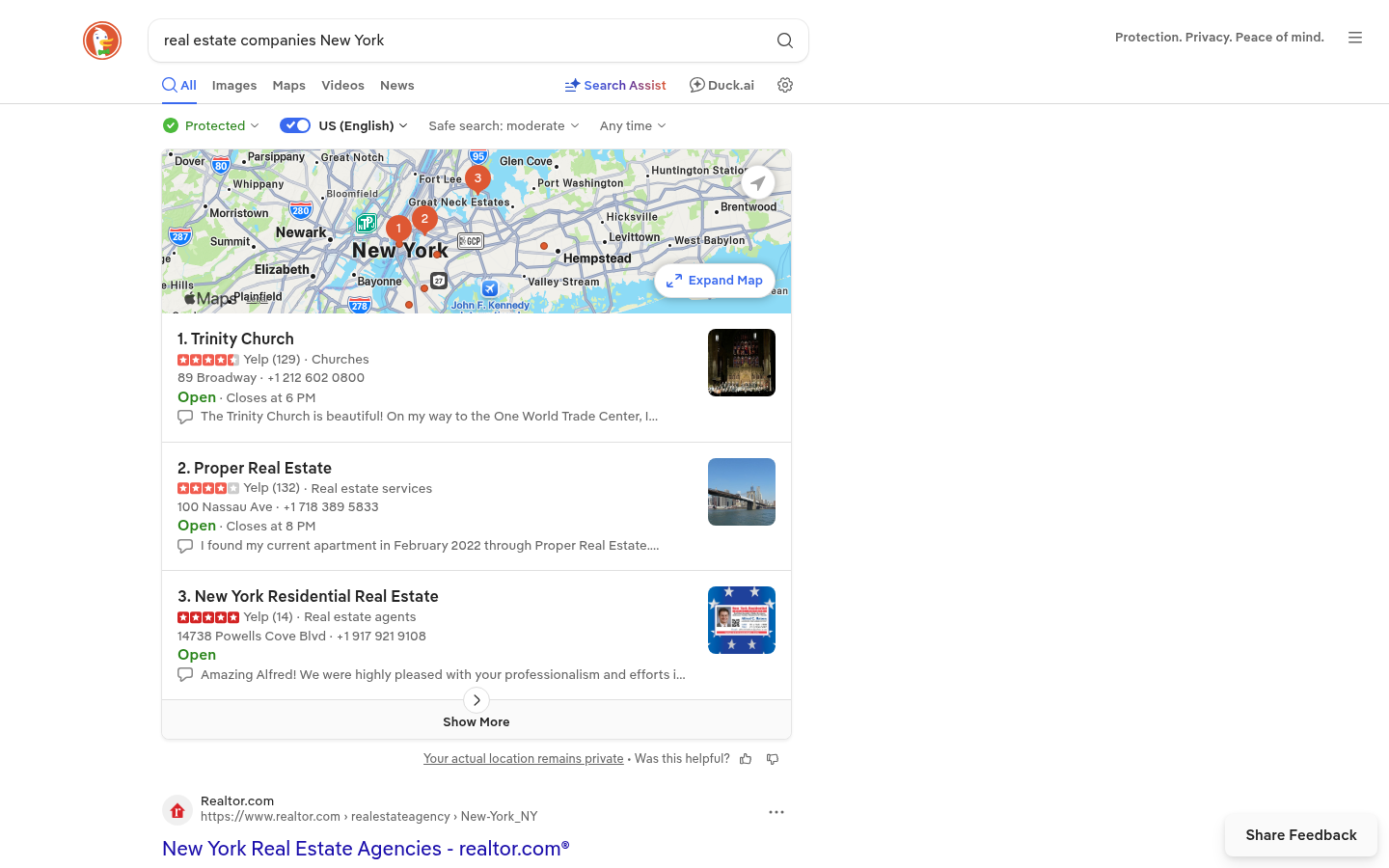Click New York Residential Real Estate thumbnail
Viewport: 1389px width, 868px height.
tap(742, 620)
